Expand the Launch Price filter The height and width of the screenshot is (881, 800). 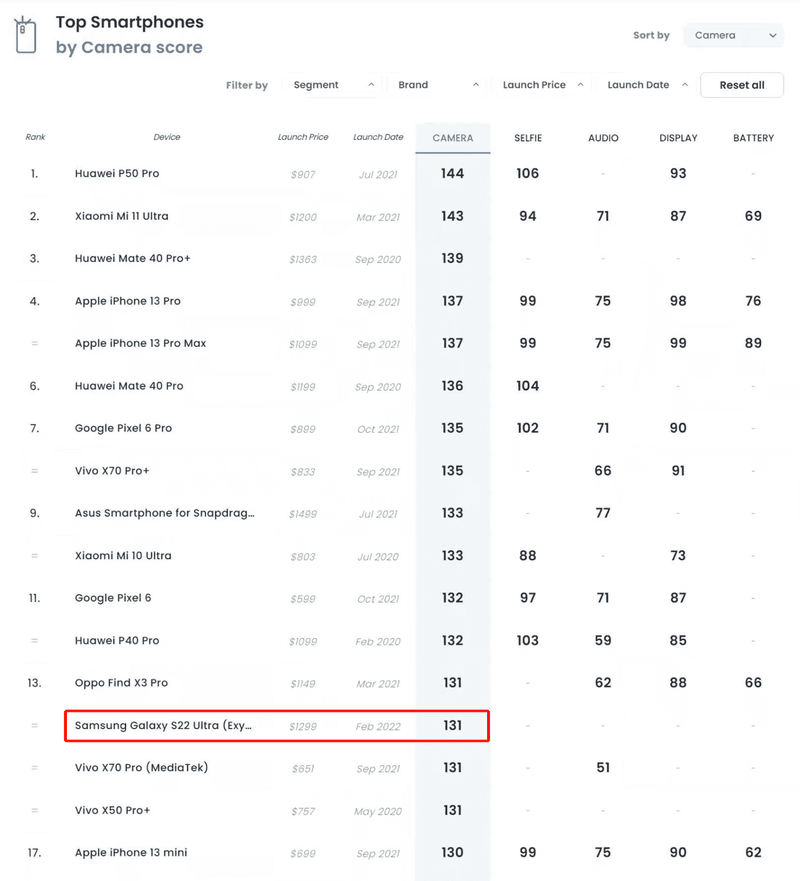[x=542, y=85]
